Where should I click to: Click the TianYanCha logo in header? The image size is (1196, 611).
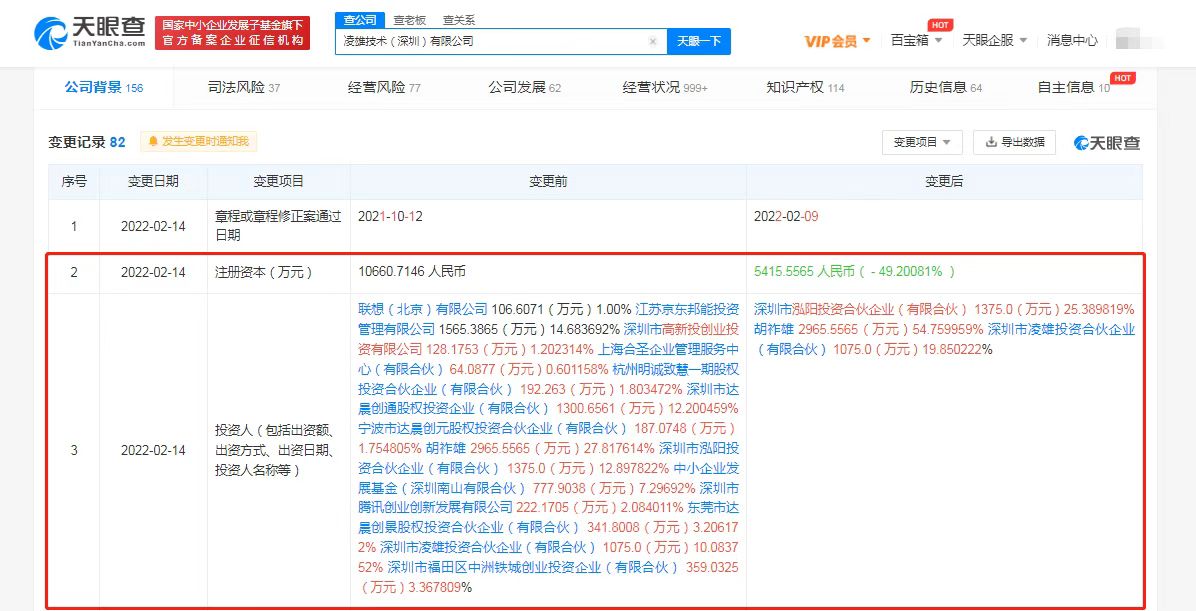[x=90, y=33]
